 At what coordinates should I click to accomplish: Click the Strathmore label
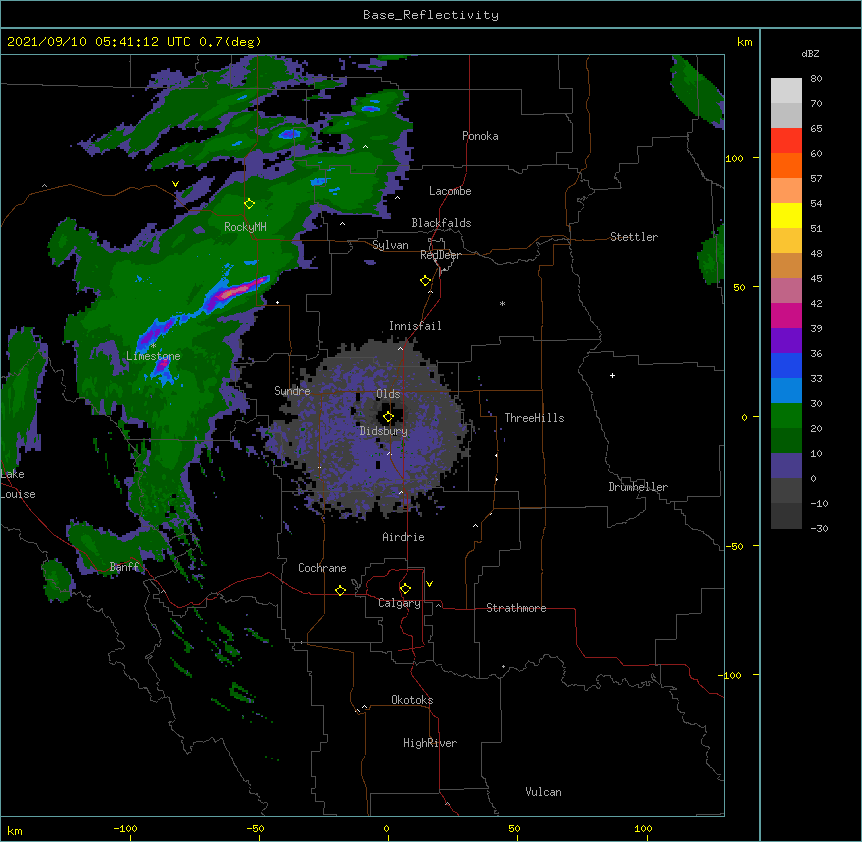pyautogui.click(x=516, y=608)
